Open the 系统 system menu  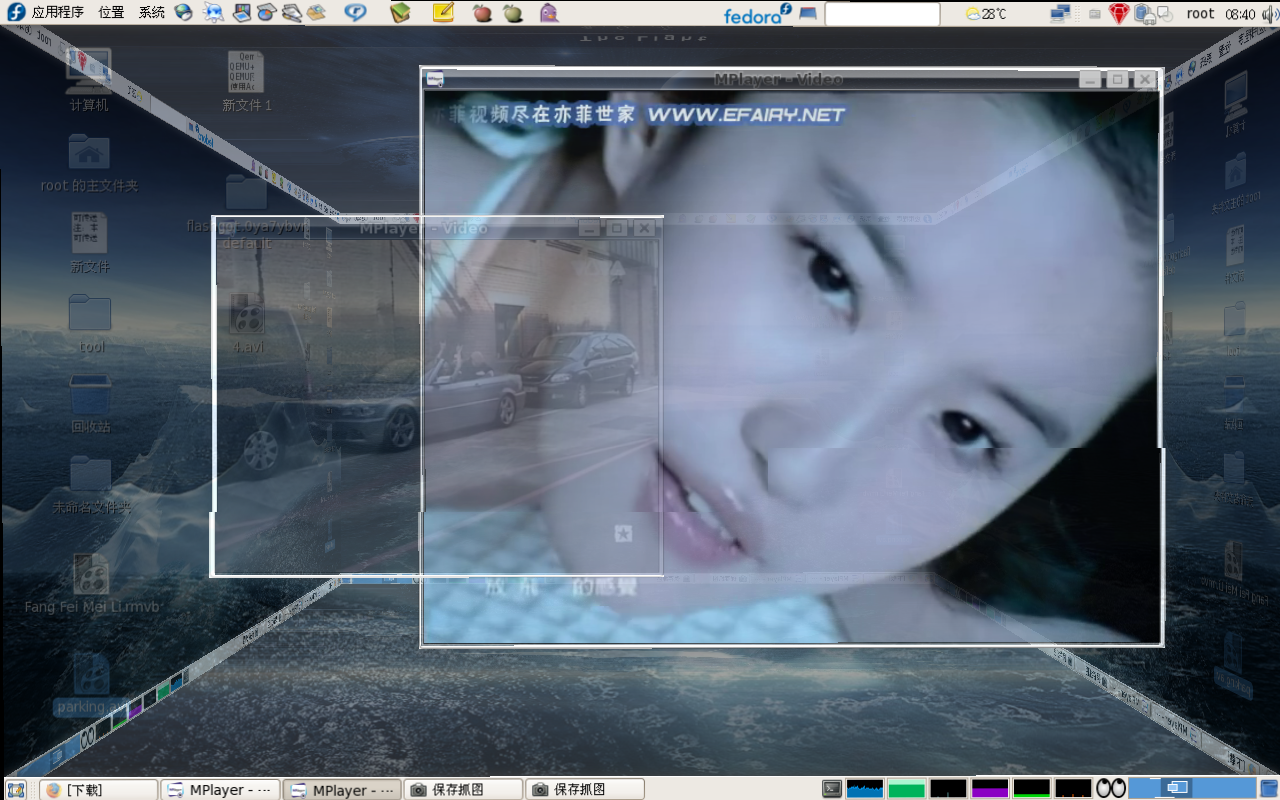pyautogui.click(x=152, y=13)
